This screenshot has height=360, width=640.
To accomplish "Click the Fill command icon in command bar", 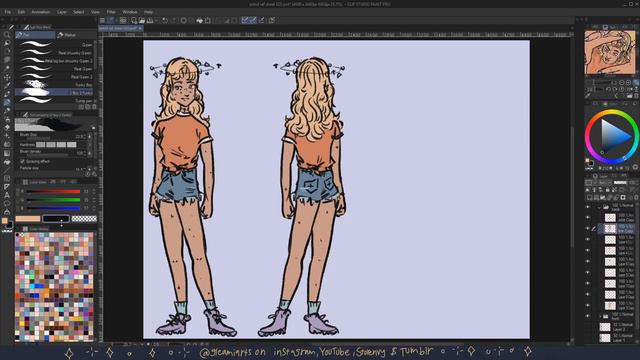I will 200,20.
